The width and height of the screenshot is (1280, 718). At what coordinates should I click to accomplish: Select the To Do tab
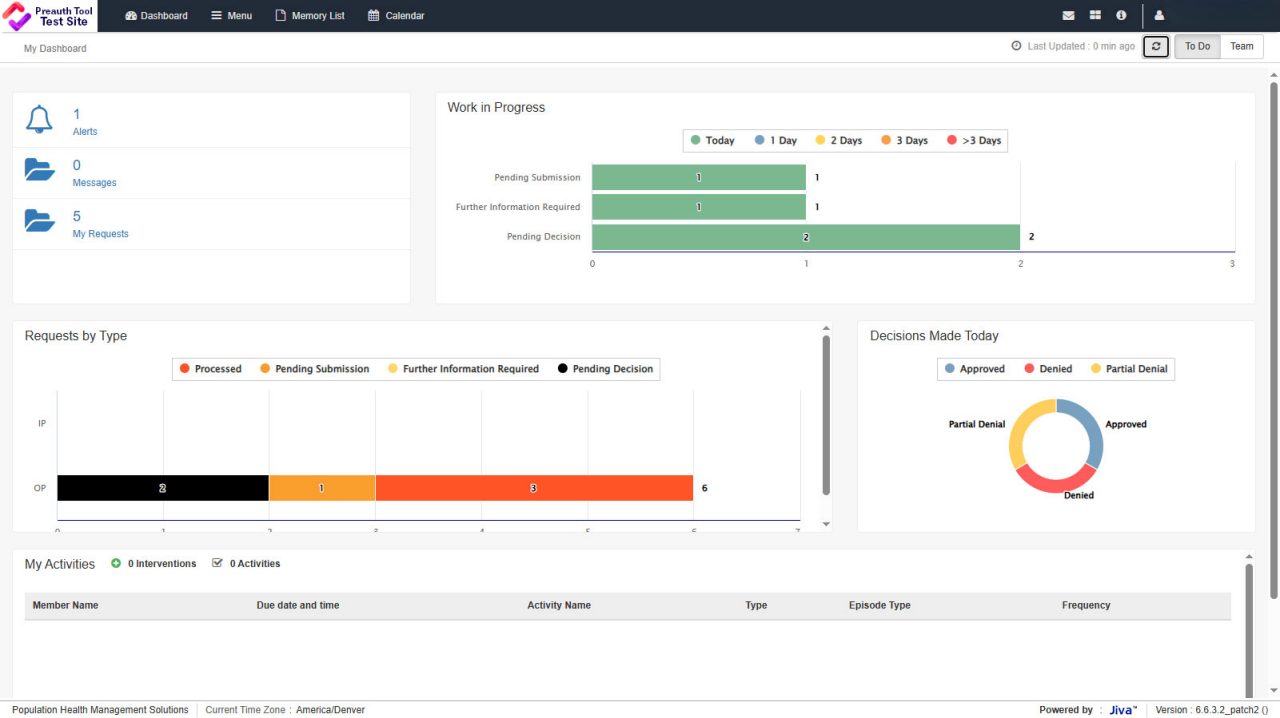click(x=1197, y=46)
